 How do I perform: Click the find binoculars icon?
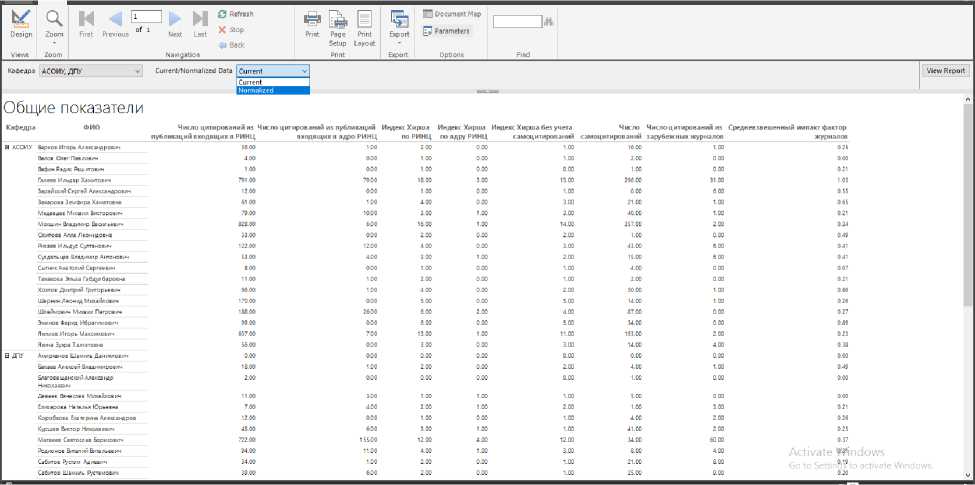pyautogui.click(x=549, y=21)
